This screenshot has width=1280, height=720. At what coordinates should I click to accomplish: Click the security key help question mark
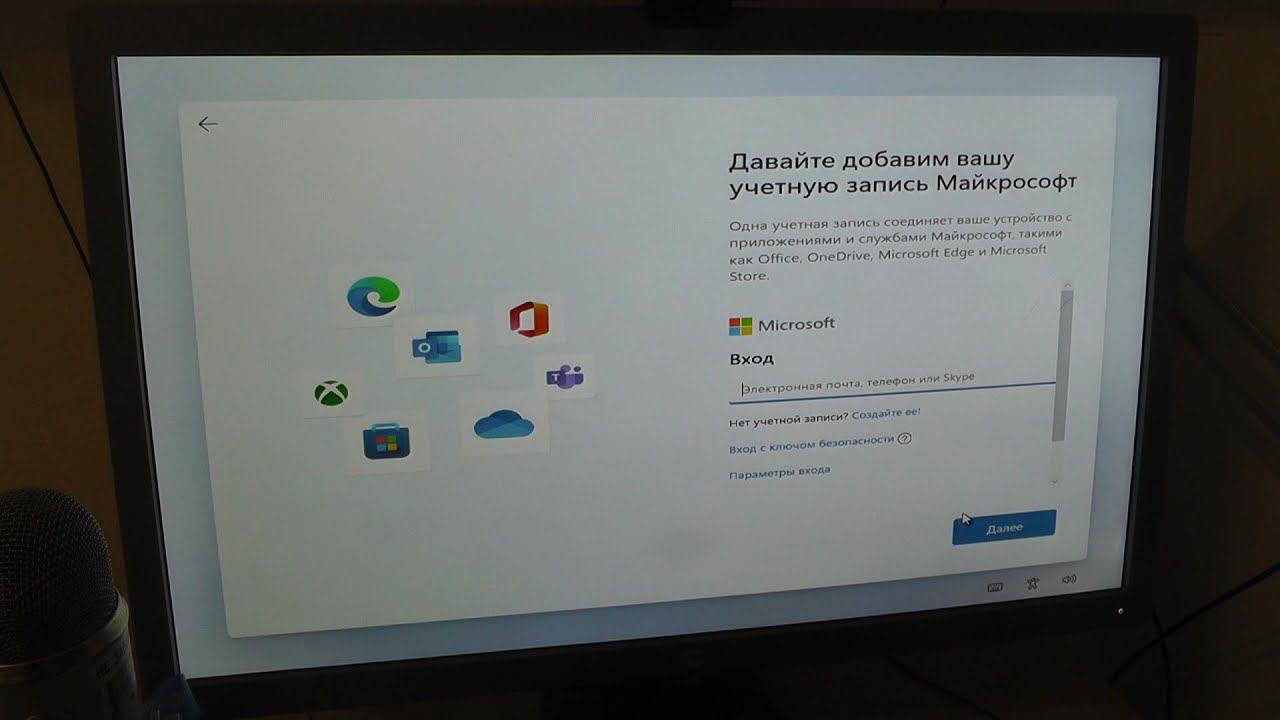(905, 438)
